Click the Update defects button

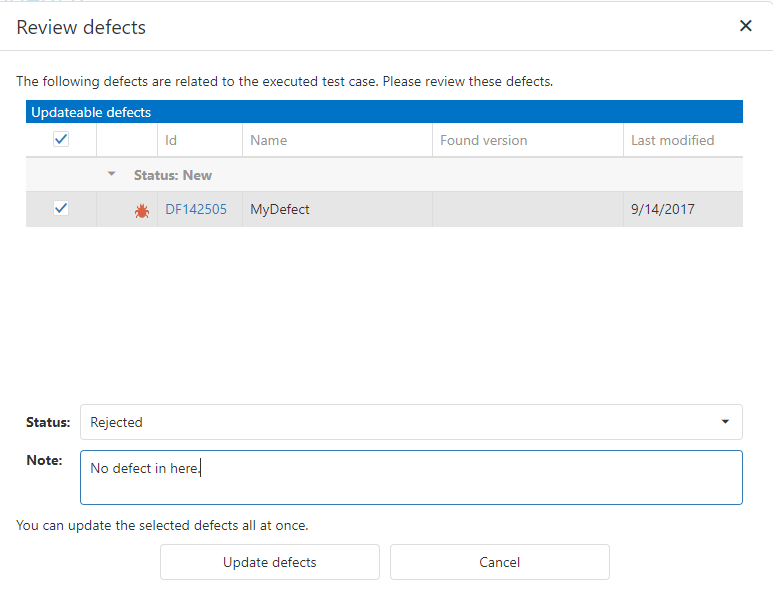pos(270,562)
